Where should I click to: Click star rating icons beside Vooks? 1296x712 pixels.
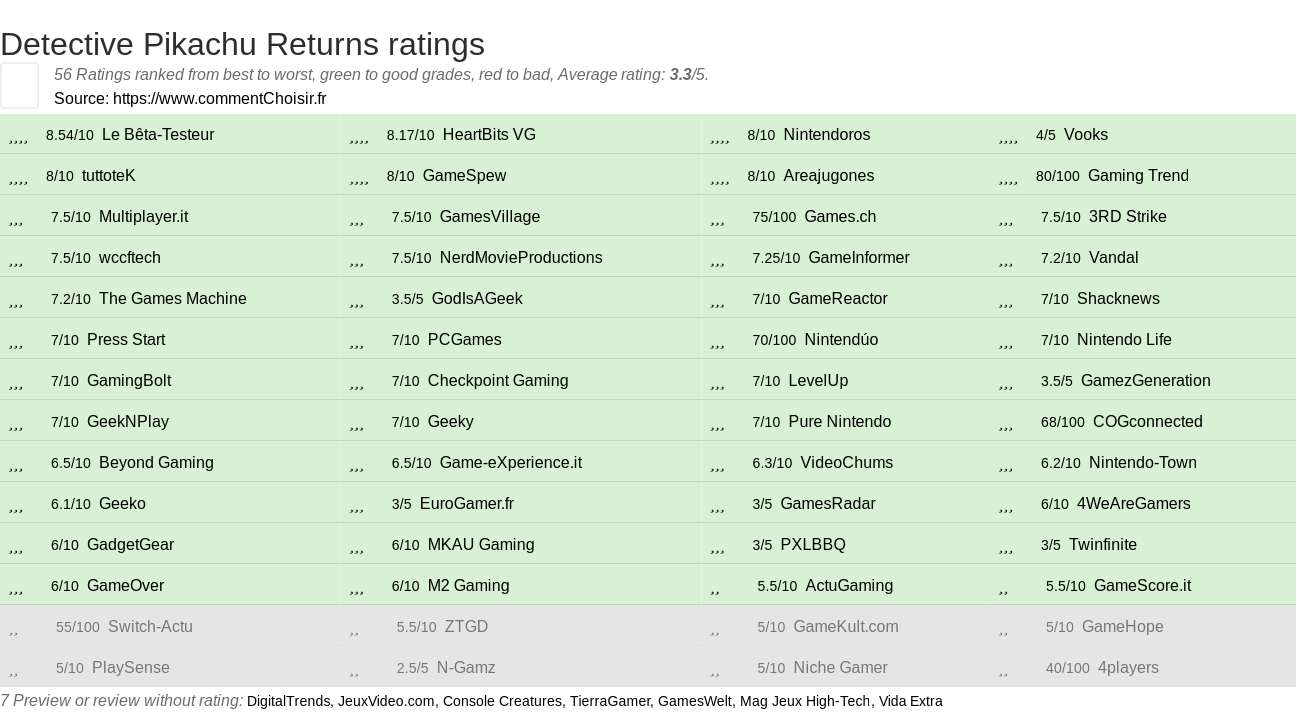point(1008,137)
